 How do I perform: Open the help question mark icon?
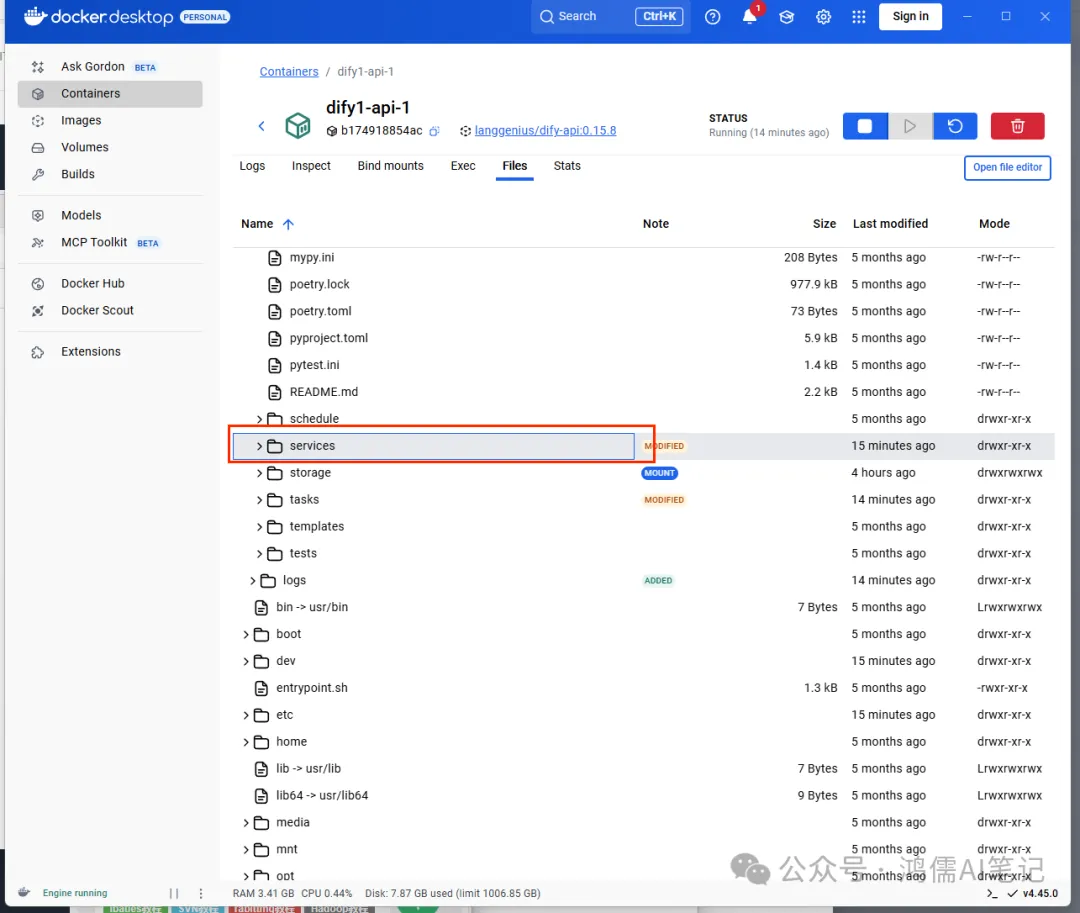(x=712, y=17)
